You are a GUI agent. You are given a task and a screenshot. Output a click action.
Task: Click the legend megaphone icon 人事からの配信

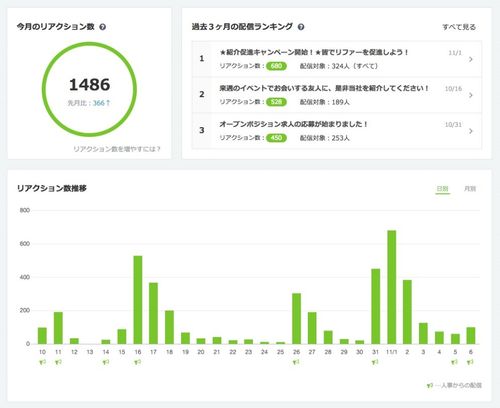430,385
